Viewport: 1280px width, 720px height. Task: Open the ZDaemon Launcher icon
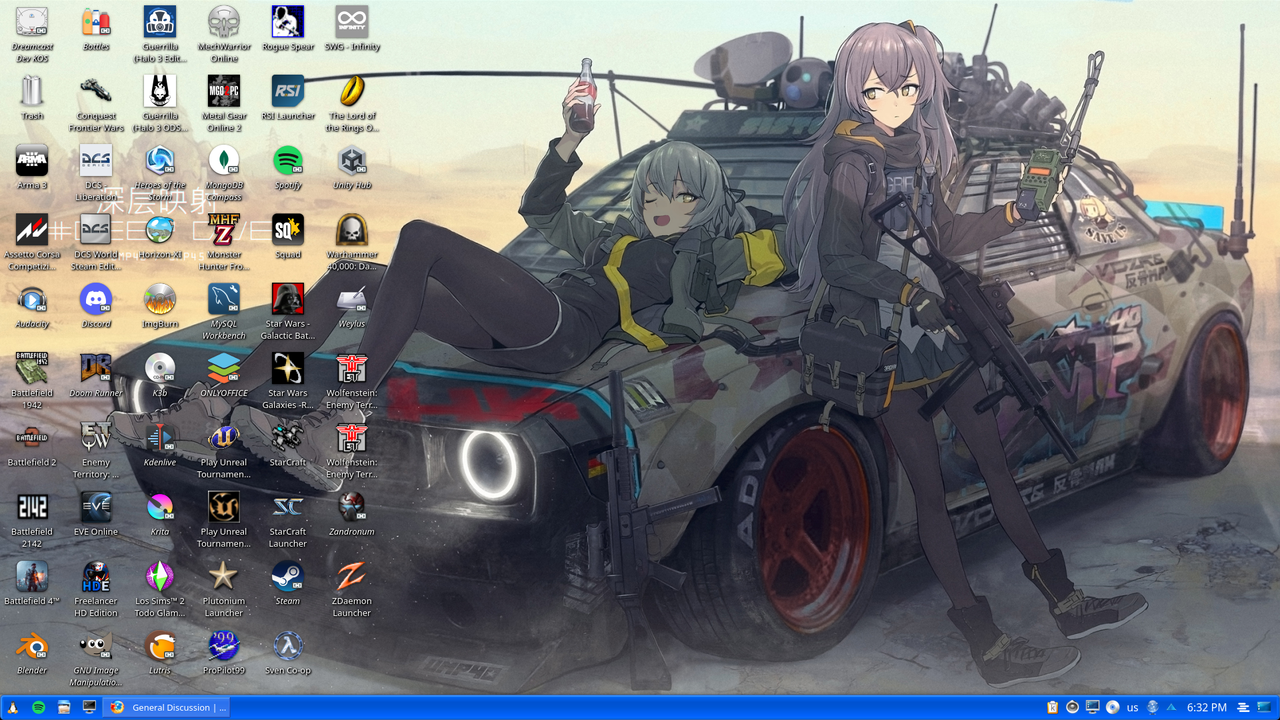click(x=352, y=574)
